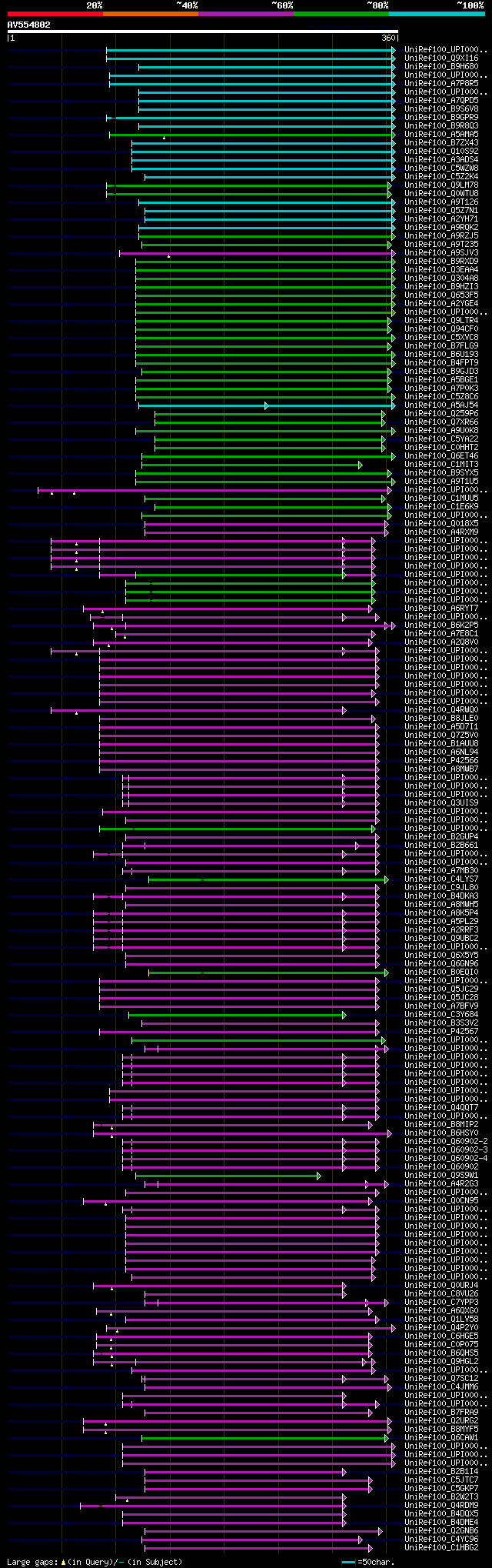The image size is (492, 1568).
Task: Select the UniRef100_C7YPP3 label
Action: point(441,1302)
